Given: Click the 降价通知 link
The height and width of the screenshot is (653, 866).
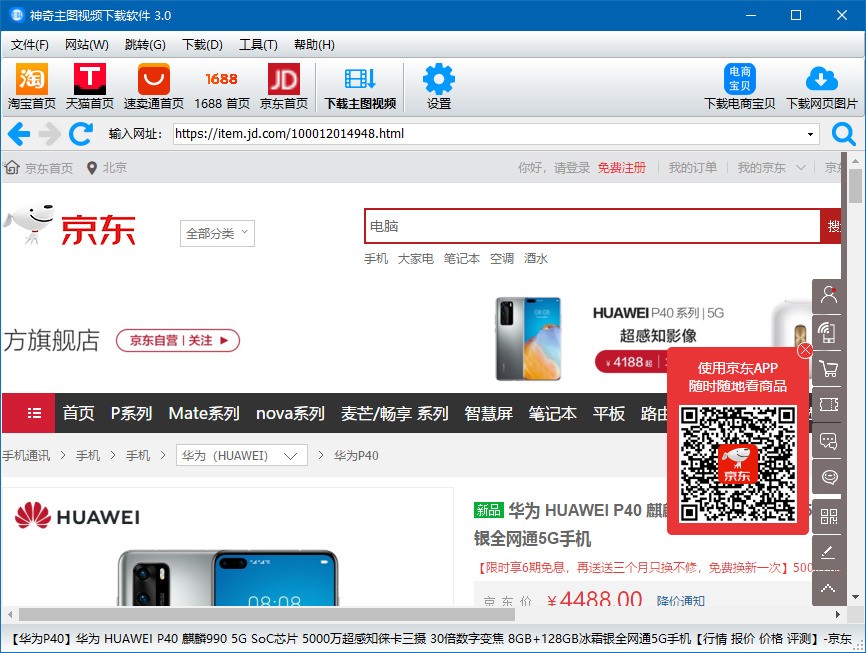Looking at the screenshot, I should coord(680,601).
